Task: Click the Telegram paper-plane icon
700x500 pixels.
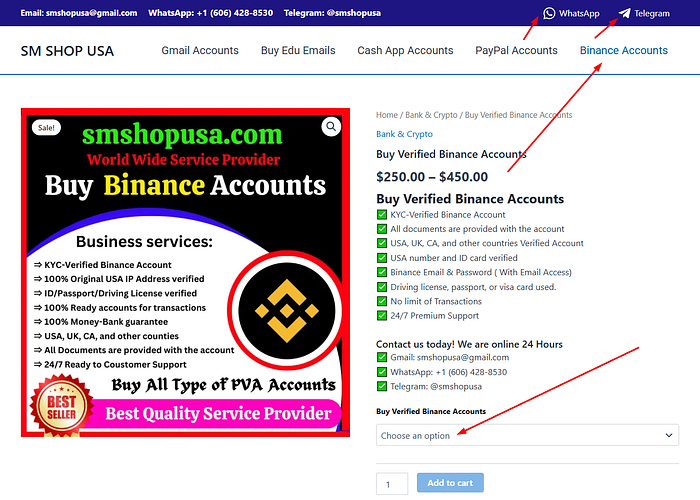Action: (x=625, y=13)
